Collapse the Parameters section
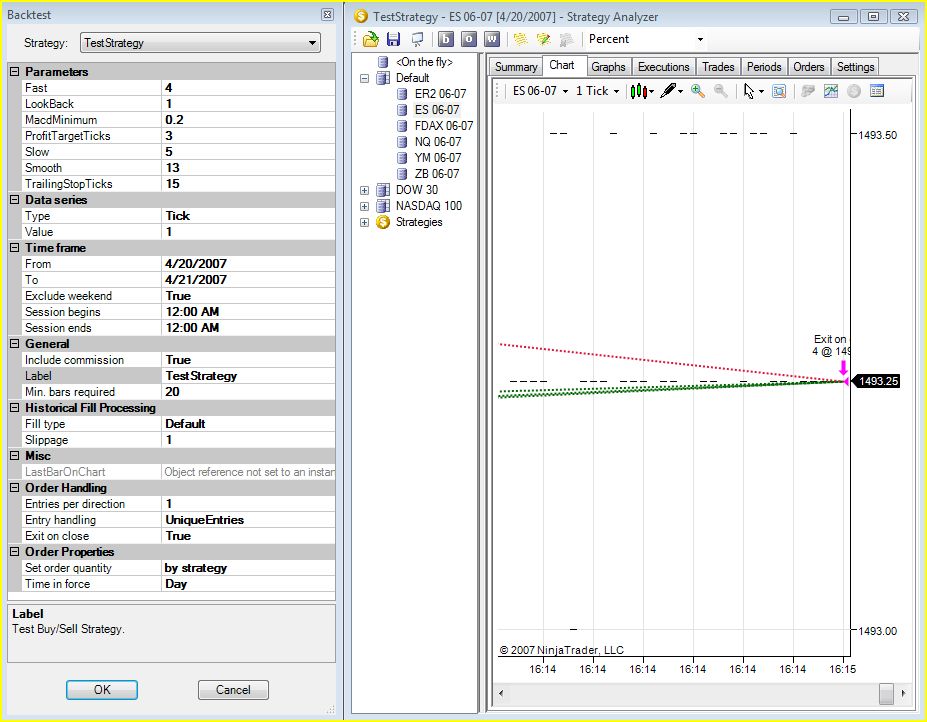The height and width of the screenshot is (722, 927). 15,72
